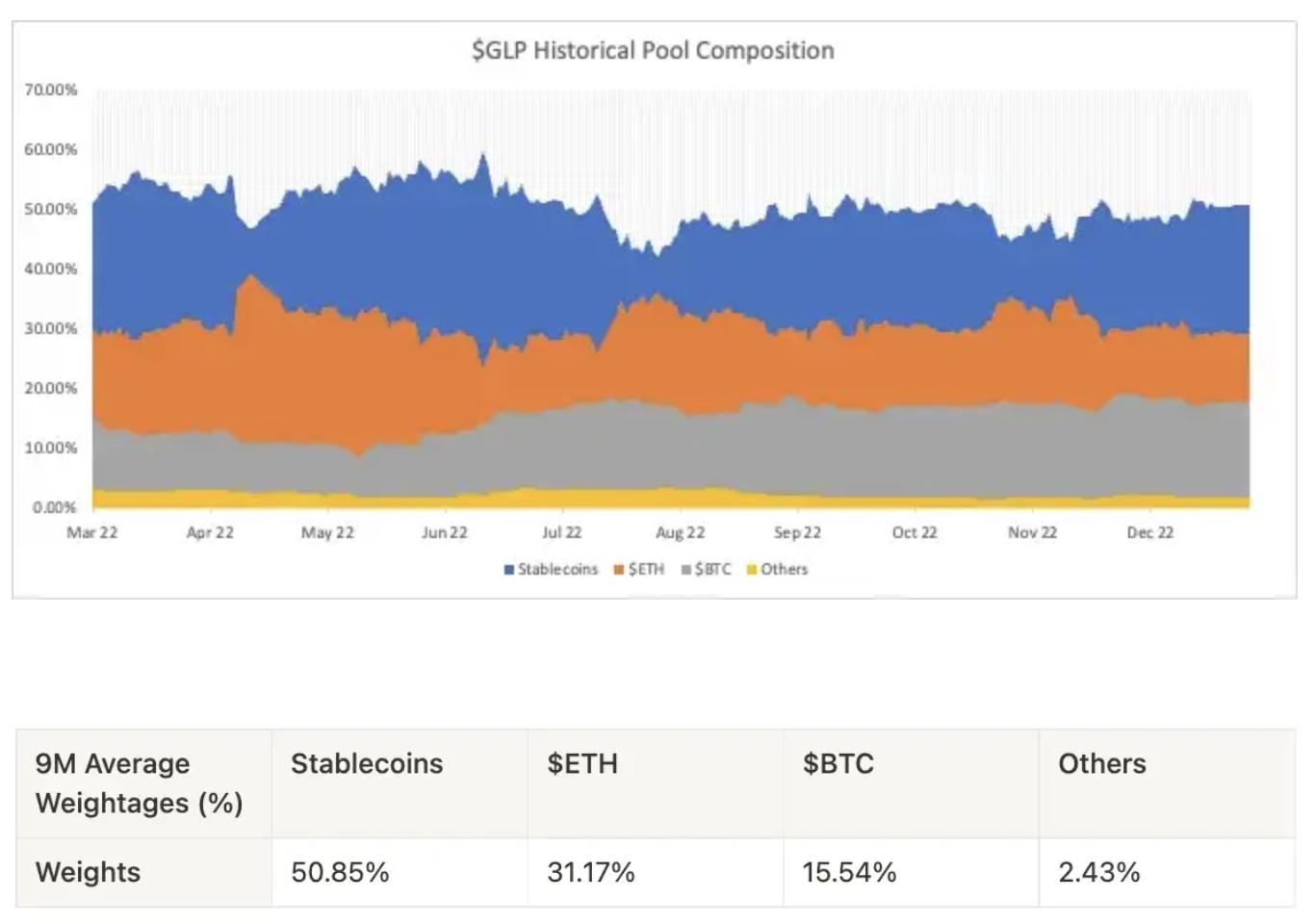Click the Mar 22 x-axis label
The image size is (1315, 924).
(92, 532)
